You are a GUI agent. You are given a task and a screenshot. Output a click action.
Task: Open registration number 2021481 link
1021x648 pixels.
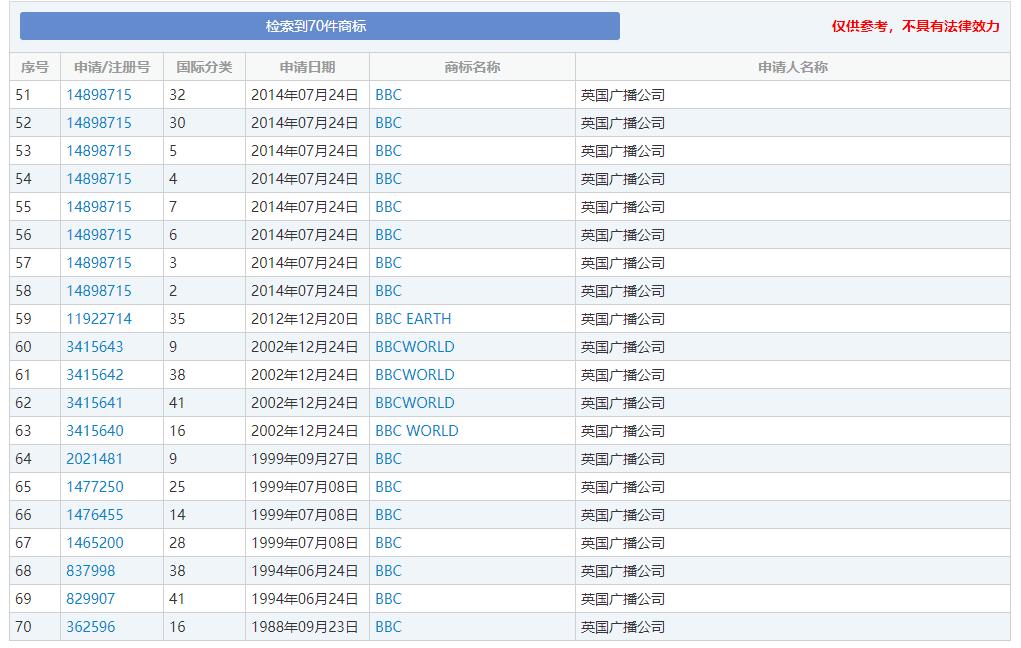(94, 458)
